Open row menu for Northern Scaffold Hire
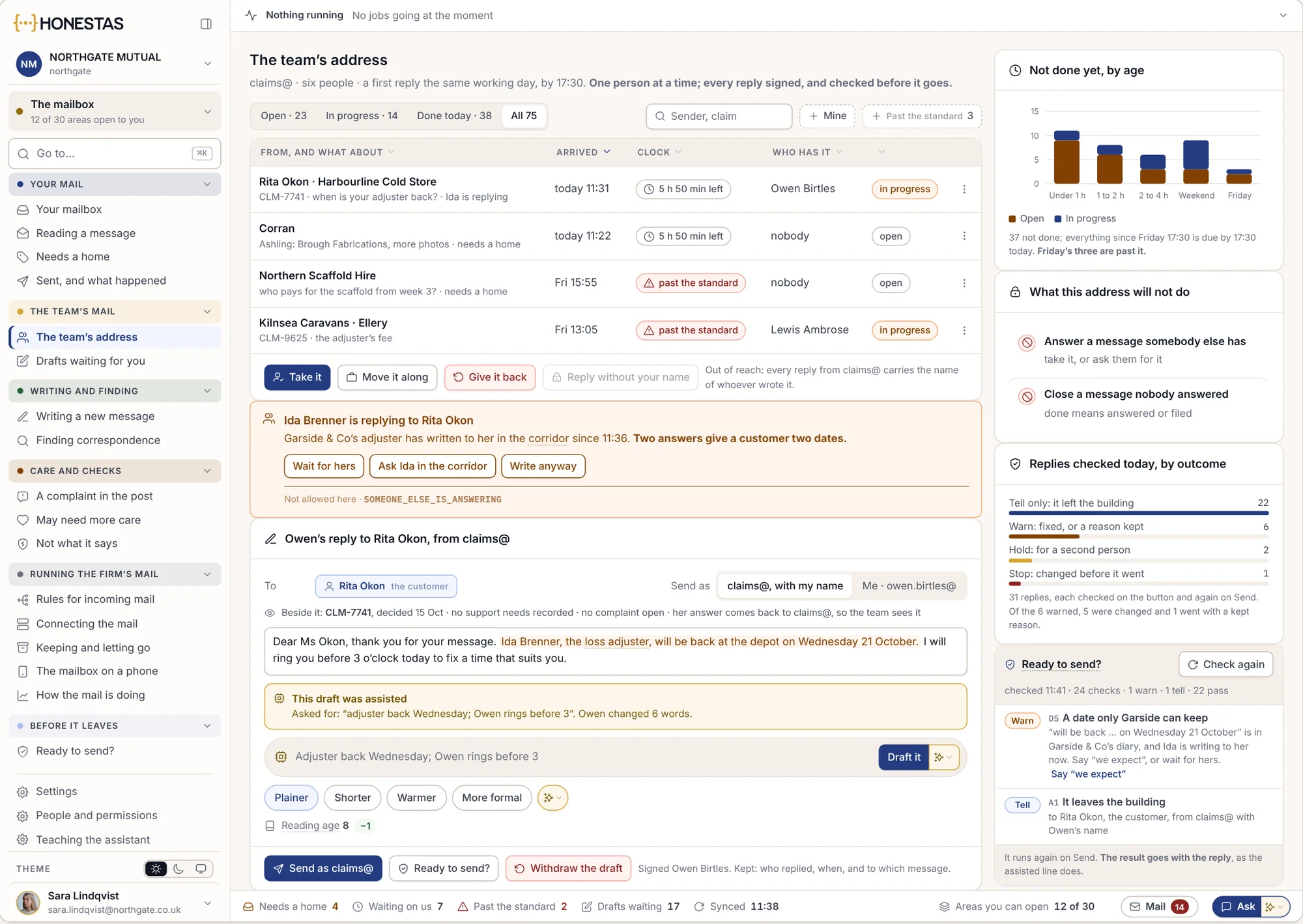 tap(964, 283)
